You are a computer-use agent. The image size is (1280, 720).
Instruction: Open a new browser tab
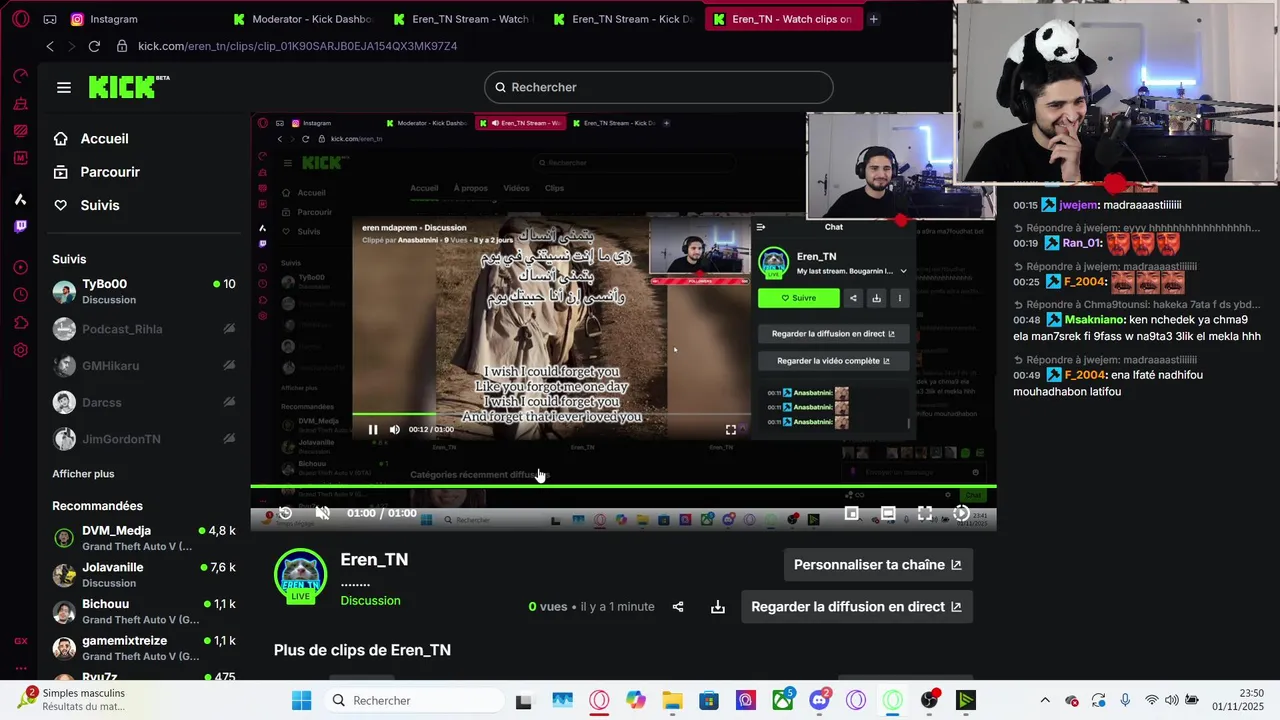pyautogui.click(x=873, y=19)
